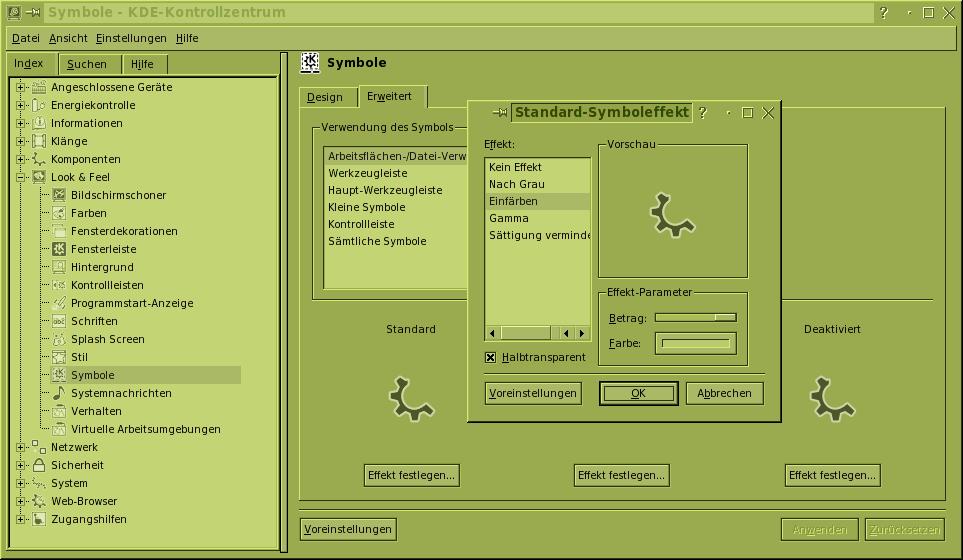Open the Hilfe menu in menu bar
The image size is (963, 560).
[x=187, y=38]
